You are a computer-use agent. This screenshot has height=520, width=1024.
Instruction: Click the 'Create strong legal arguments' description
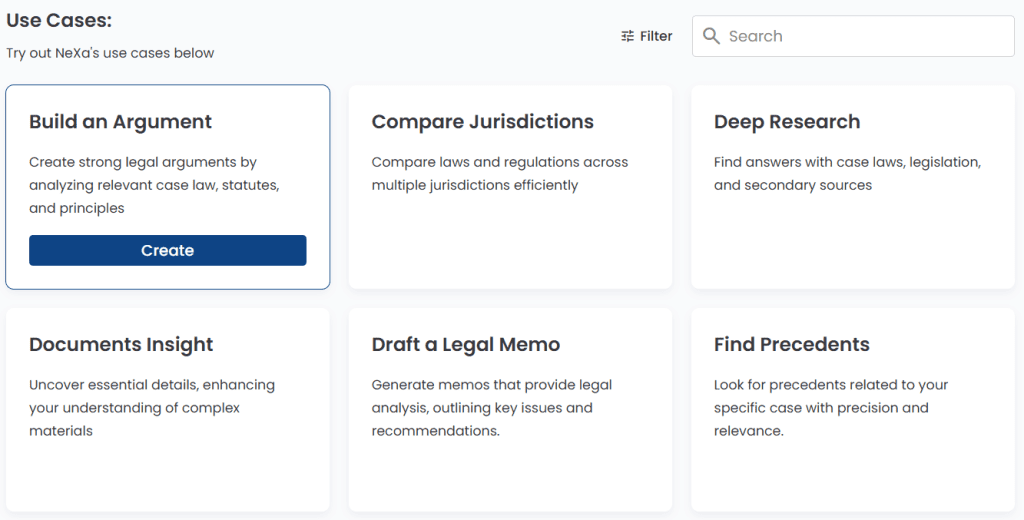coord(154,185)
